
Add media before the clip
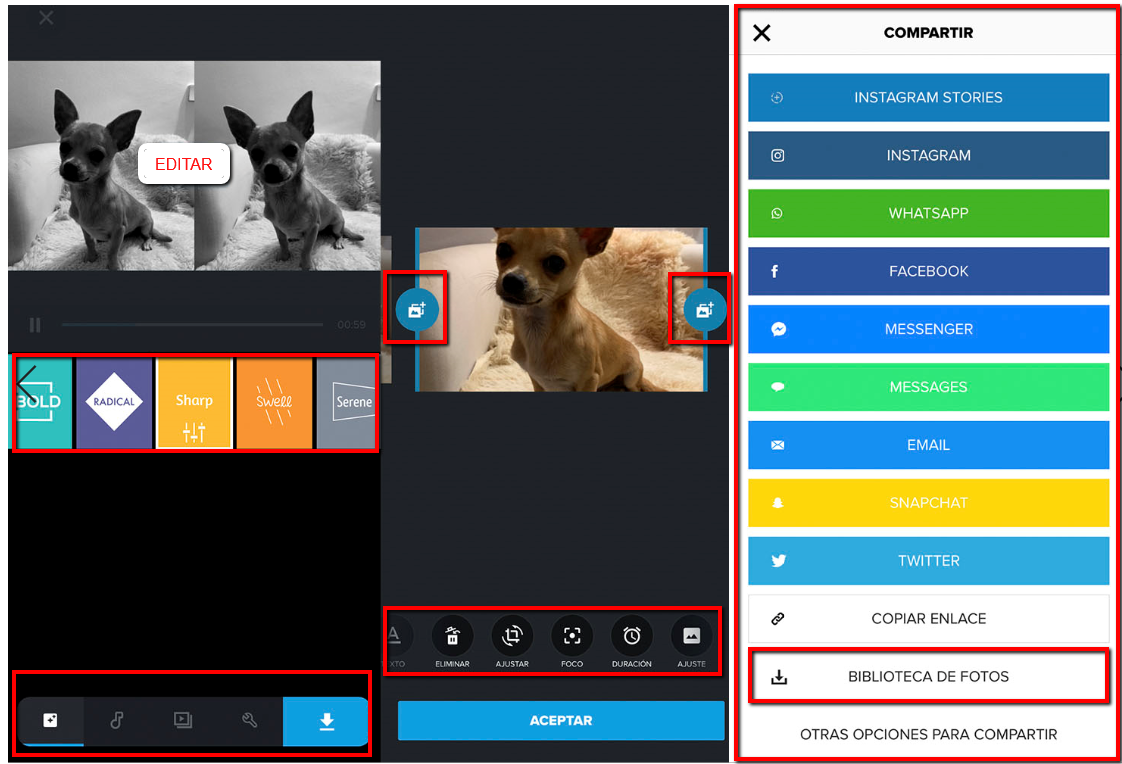[417, 310]
